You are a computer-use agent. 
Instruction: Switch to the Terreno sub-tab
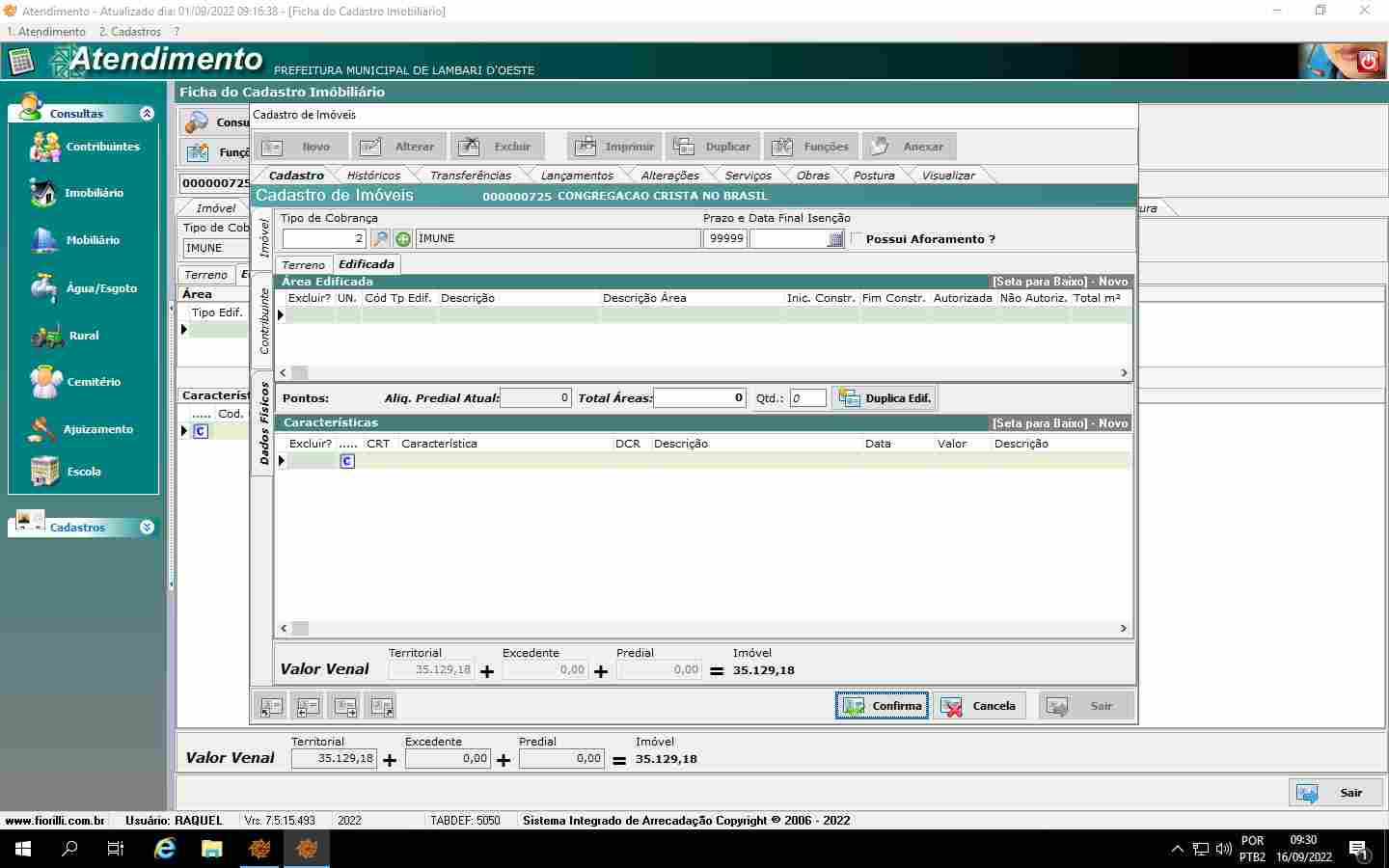[303, 265]
